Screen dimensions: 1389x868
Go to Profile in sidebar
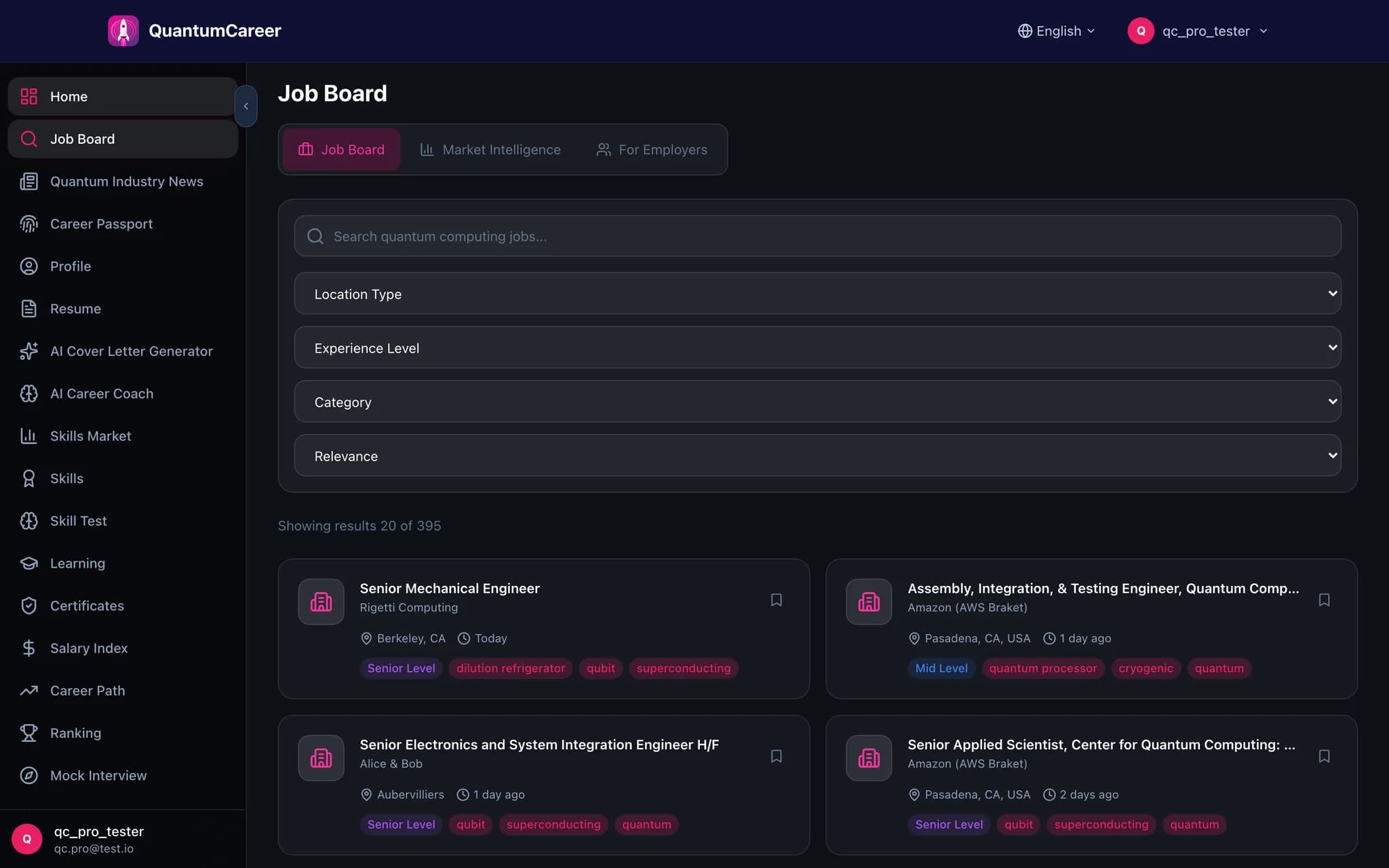(123, 266)
